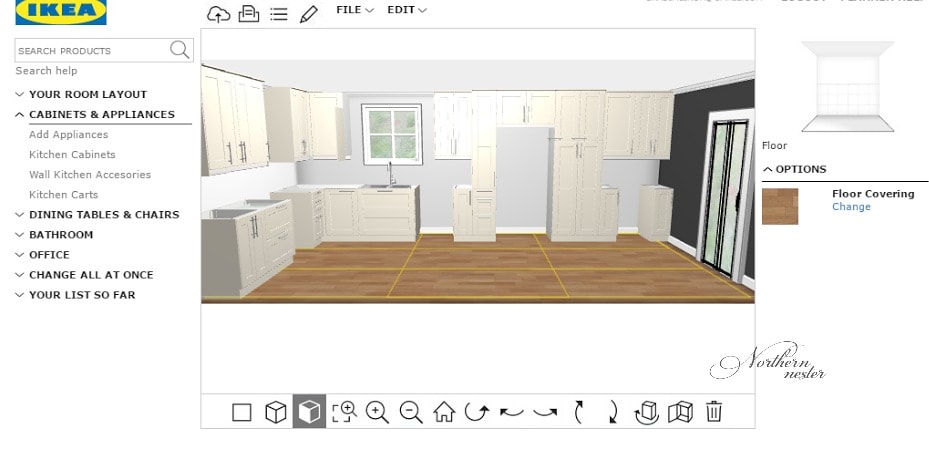
Task: Click the zoom-to-area selection icon
Action: tap(344, 412)
